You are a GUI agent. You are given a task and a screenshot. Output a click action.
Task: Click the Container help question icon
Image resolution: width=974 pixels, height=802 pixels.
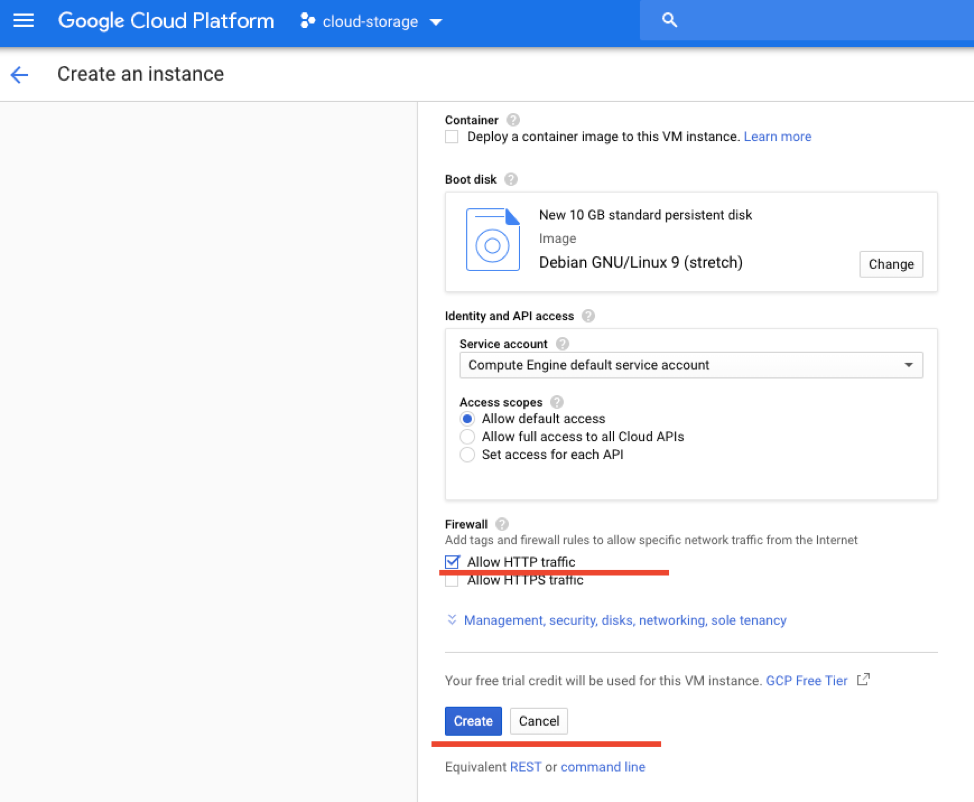tap(513, 120)
